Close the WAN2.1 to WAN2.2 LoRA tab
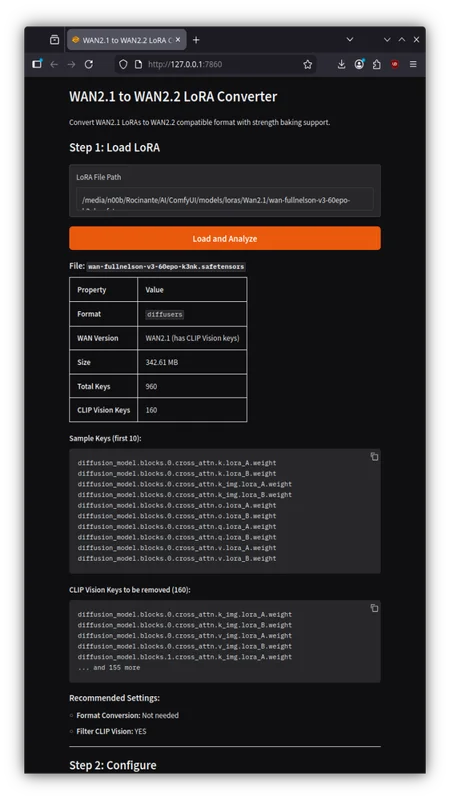This screenshot has width=450, height=800. (178, 40)
